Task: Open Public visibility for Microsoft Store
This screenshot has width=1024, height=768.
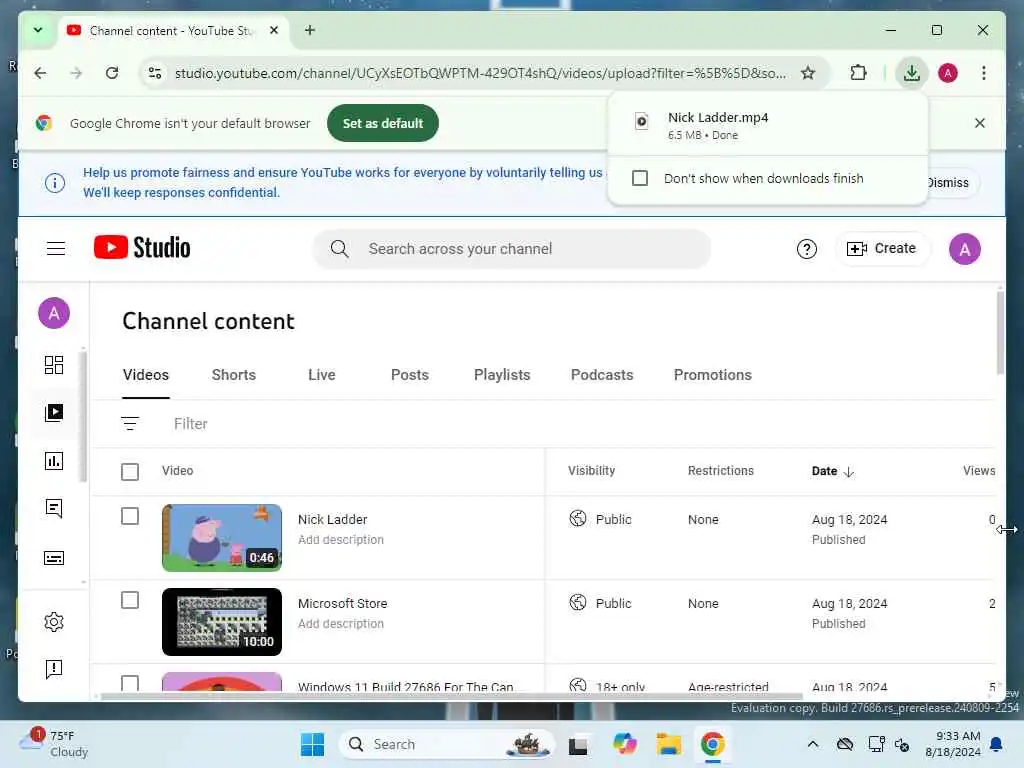Action: 600,603
